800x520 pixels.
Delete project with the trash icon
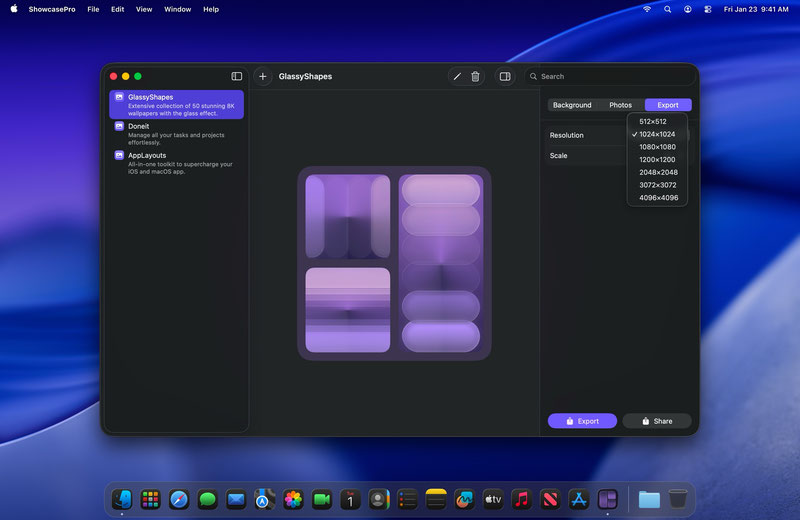tap(475, 76)
